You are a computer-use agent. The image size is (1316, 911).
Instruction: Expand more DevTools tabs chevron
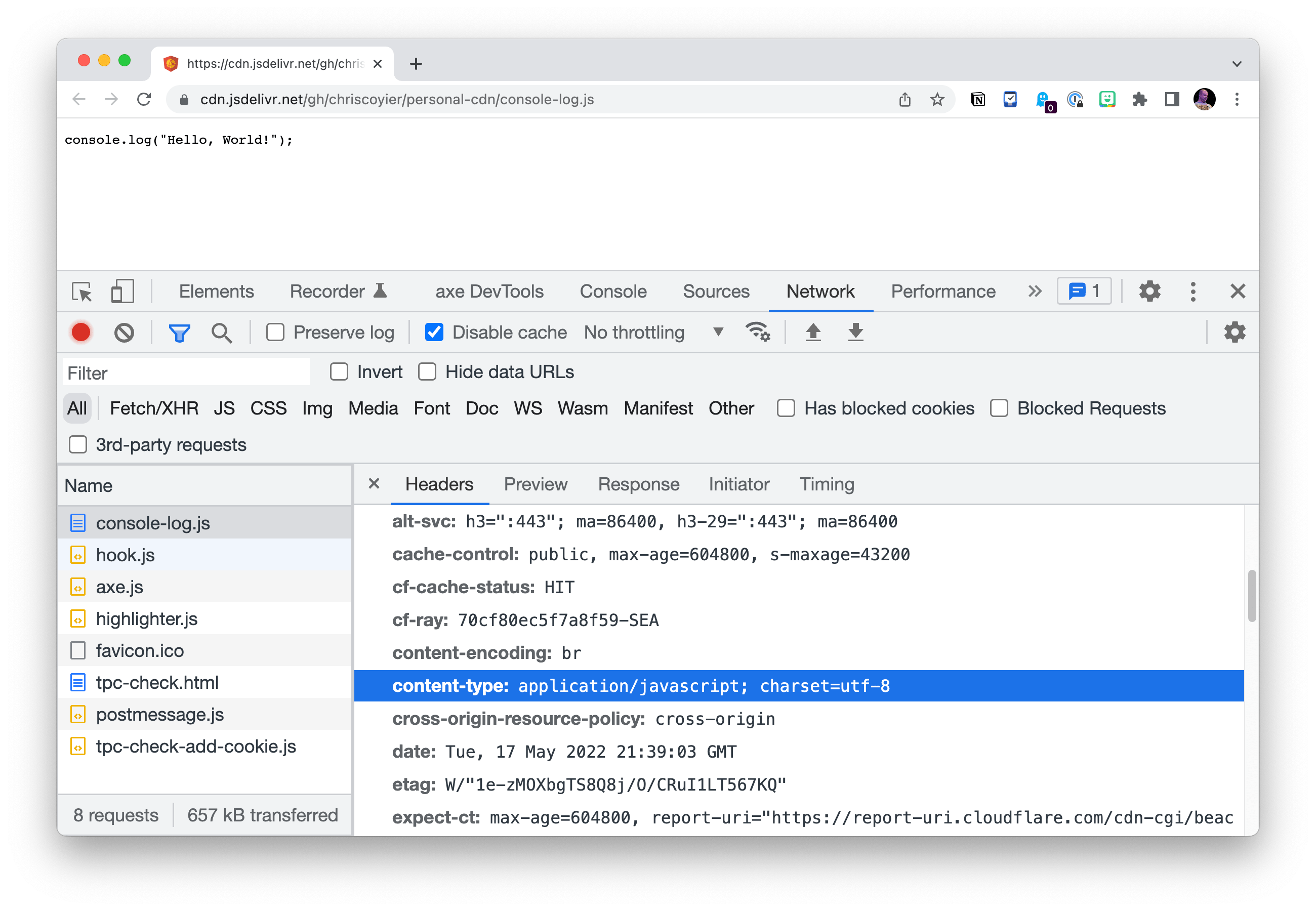[1035, 292]
